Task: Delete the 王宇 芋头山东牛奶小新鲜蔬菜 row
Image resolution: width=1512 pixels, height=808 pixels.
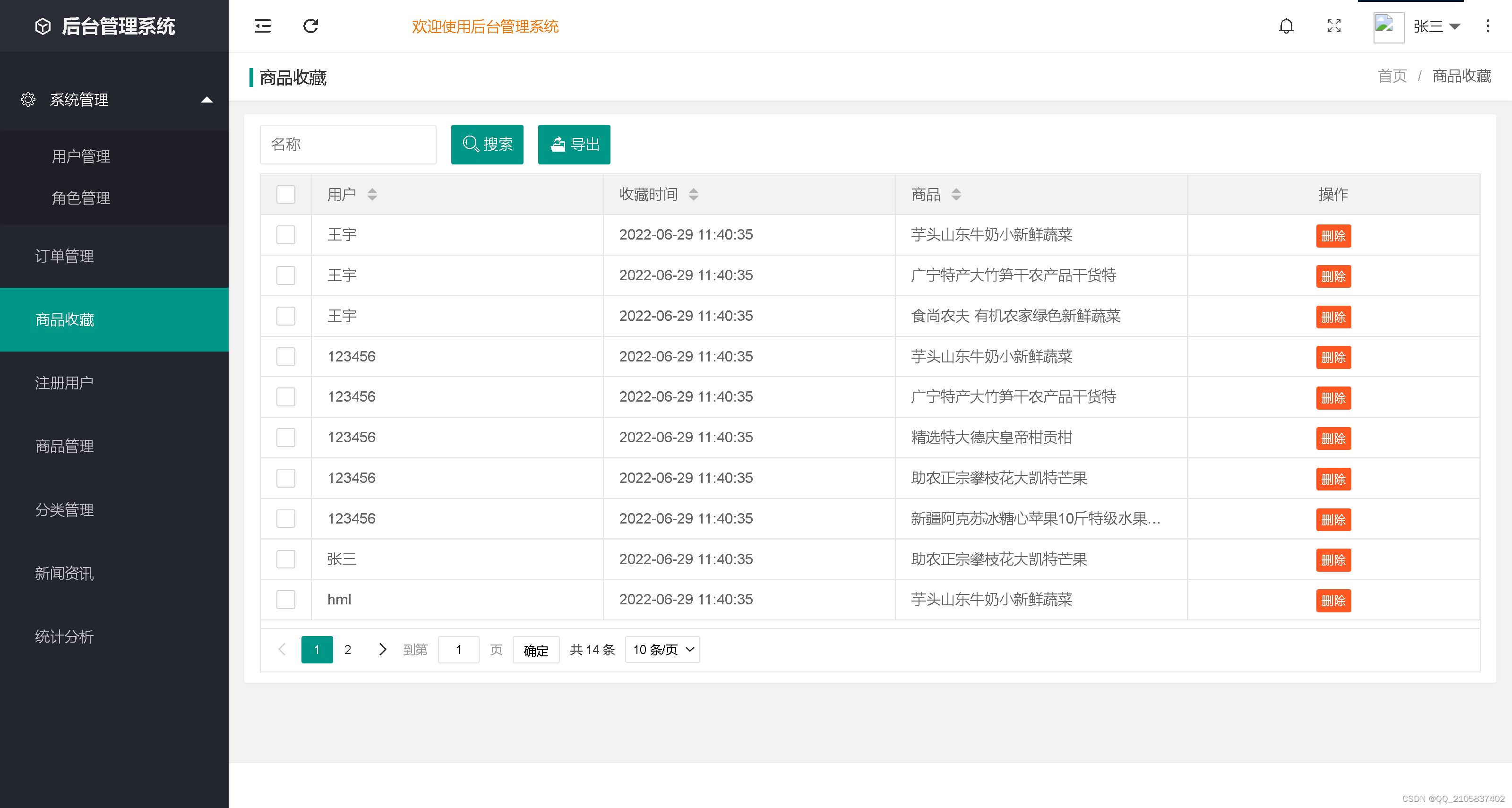Action: coord(1333,236)
